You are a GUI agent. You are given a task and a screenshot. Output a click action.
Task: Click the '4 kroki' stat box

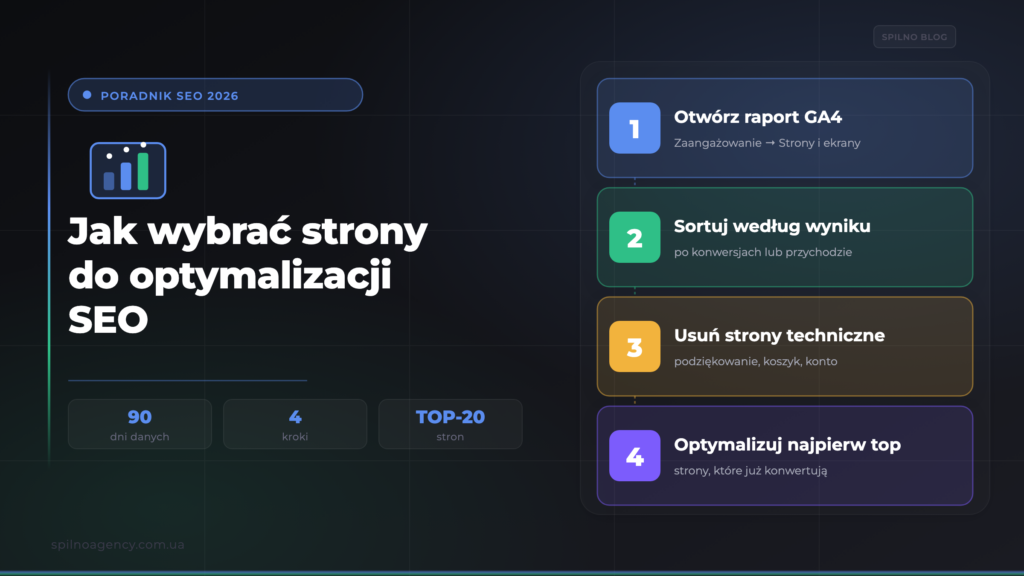[x=295, y=424]
